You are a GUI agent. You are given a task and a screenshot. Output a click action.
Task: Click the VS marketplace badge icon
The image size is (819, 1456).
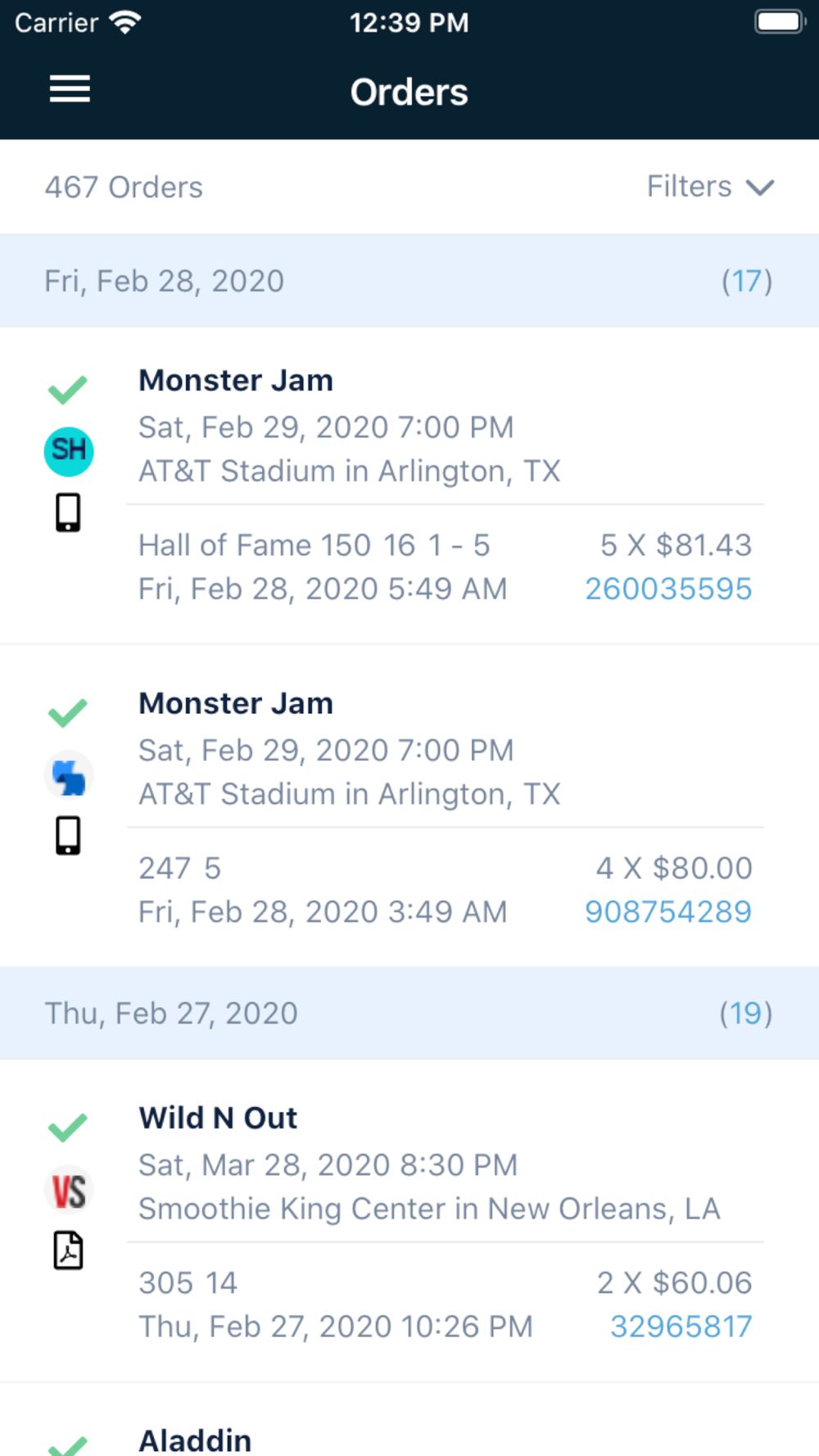[69, 1190]
